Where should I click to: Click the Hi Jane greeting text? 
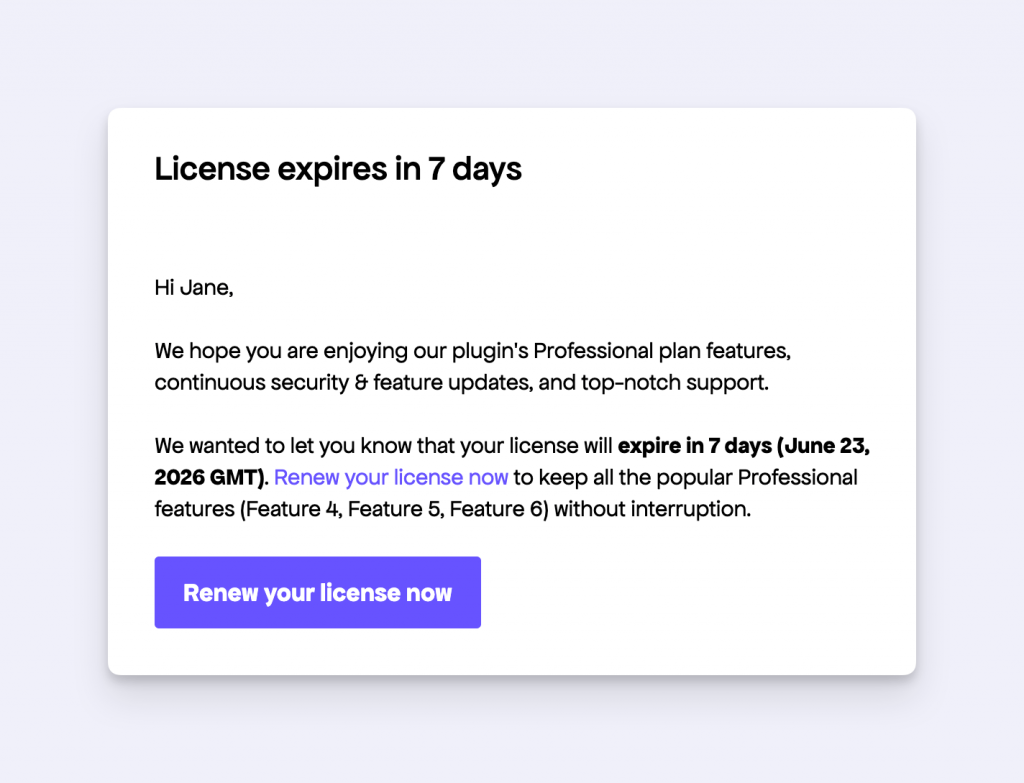193,287
